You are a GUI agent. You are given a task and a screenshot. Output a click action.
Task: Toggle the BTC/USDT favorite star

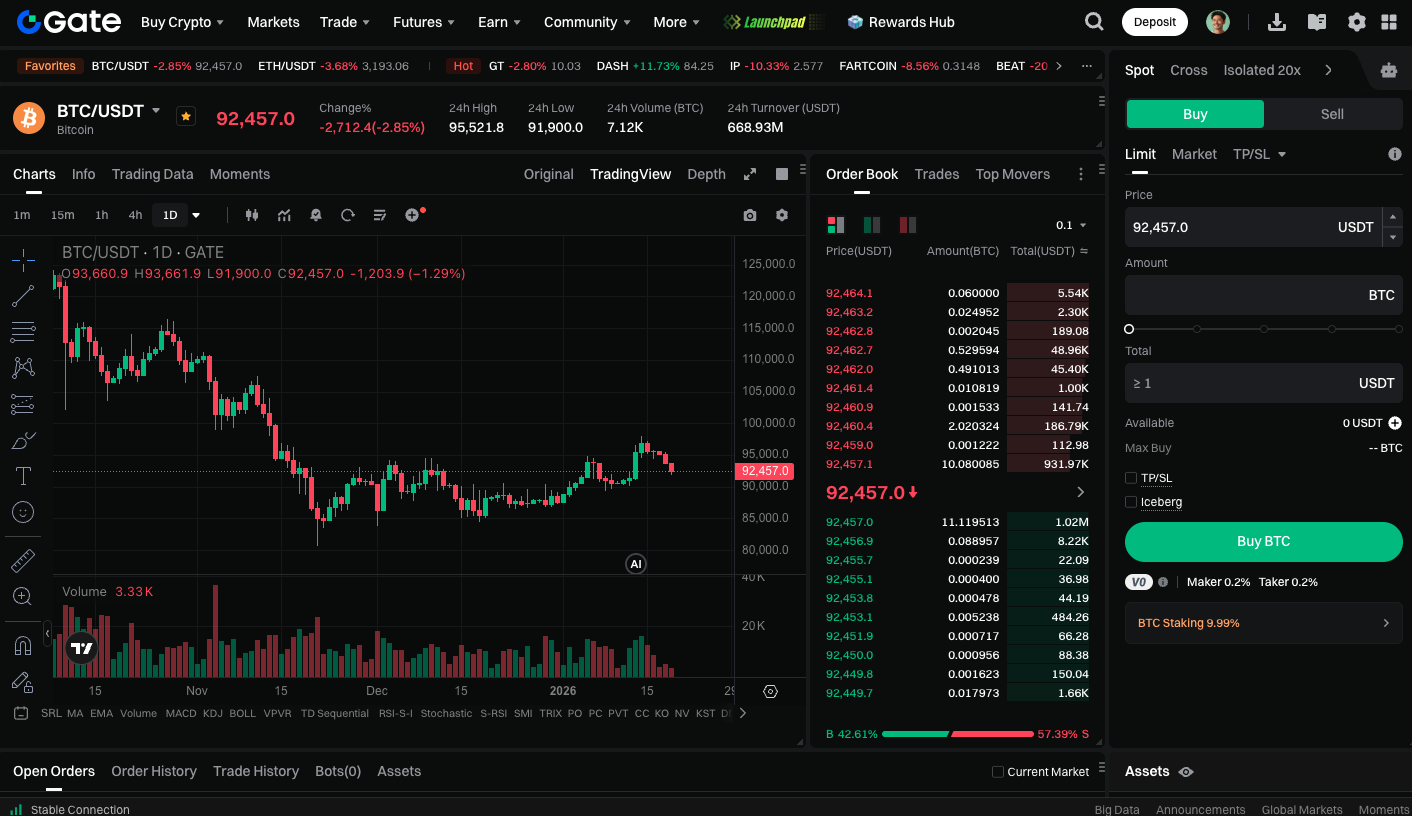tap(186, 116)
